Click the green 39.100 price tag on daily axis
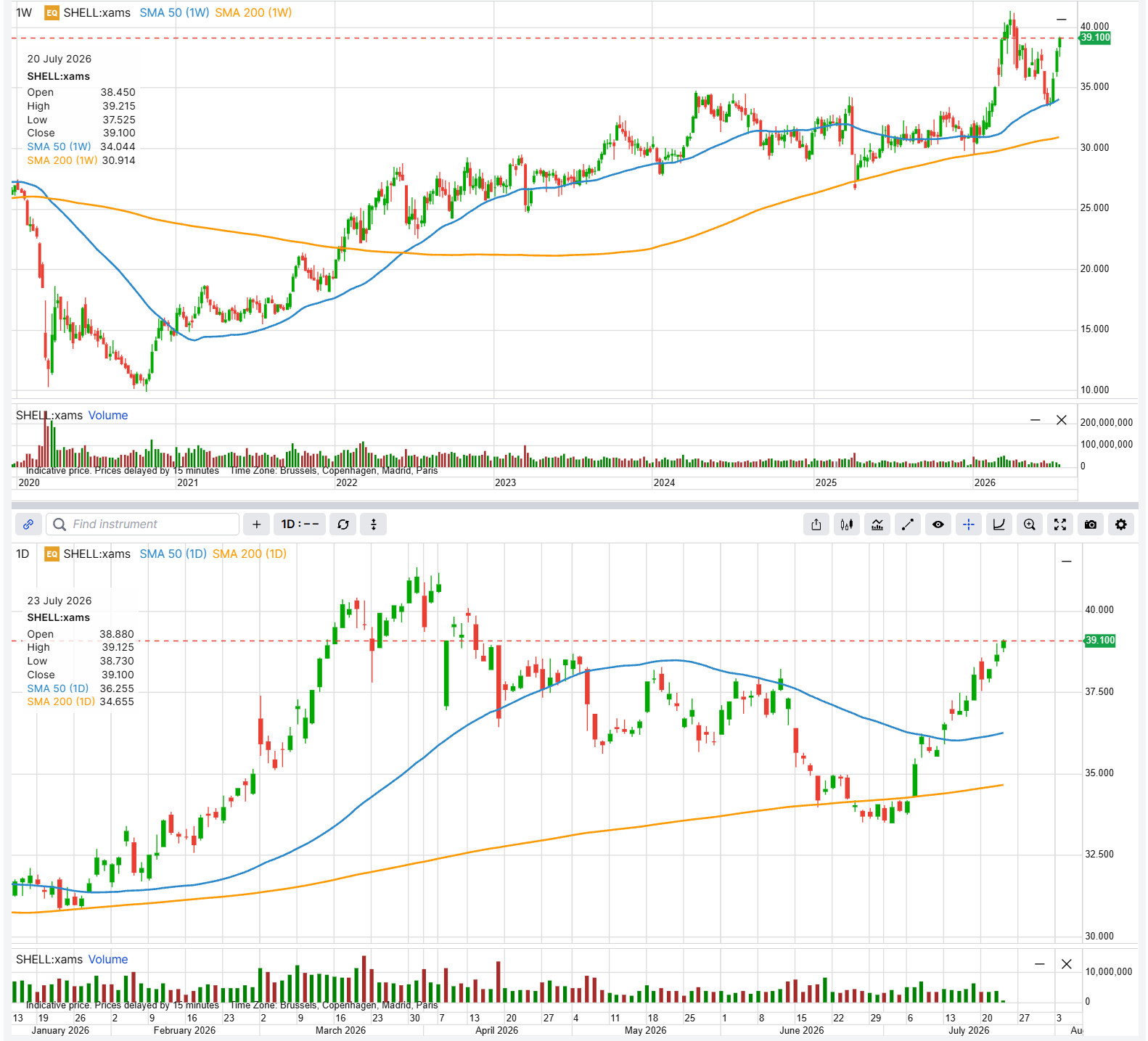1148x1041 pixels. [1100, 641]
